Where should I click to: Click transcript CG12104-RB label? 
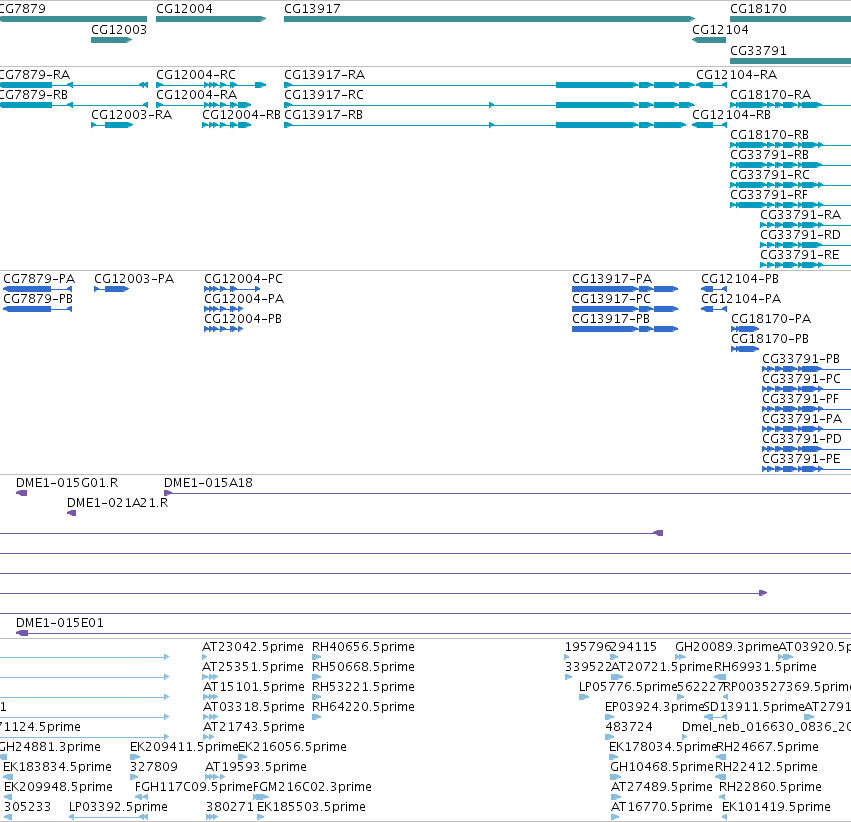[732, 115]
